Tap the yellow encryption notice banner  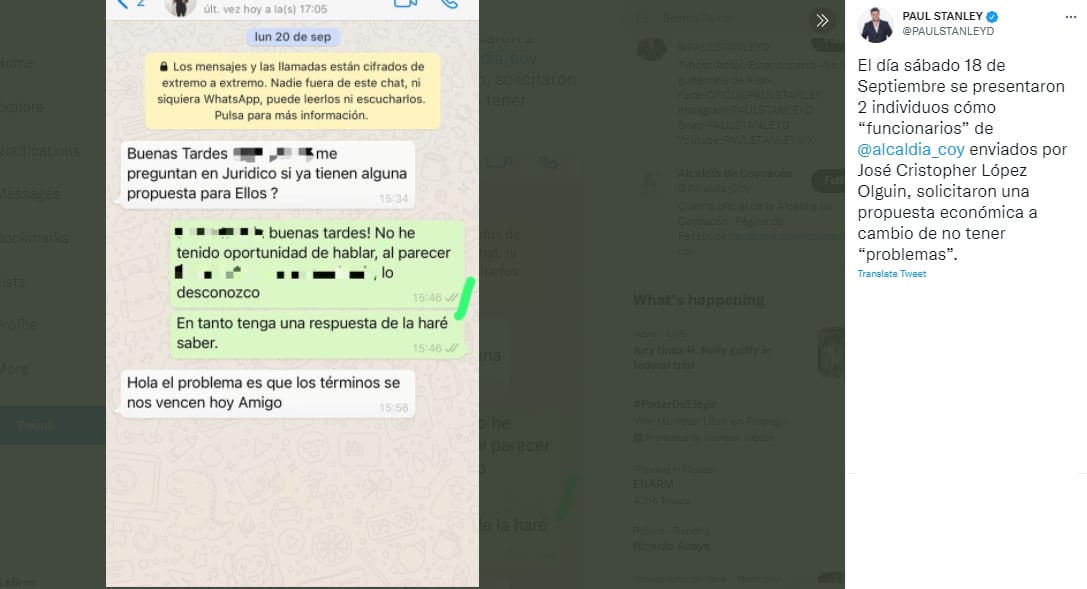[x=292, y=91]
